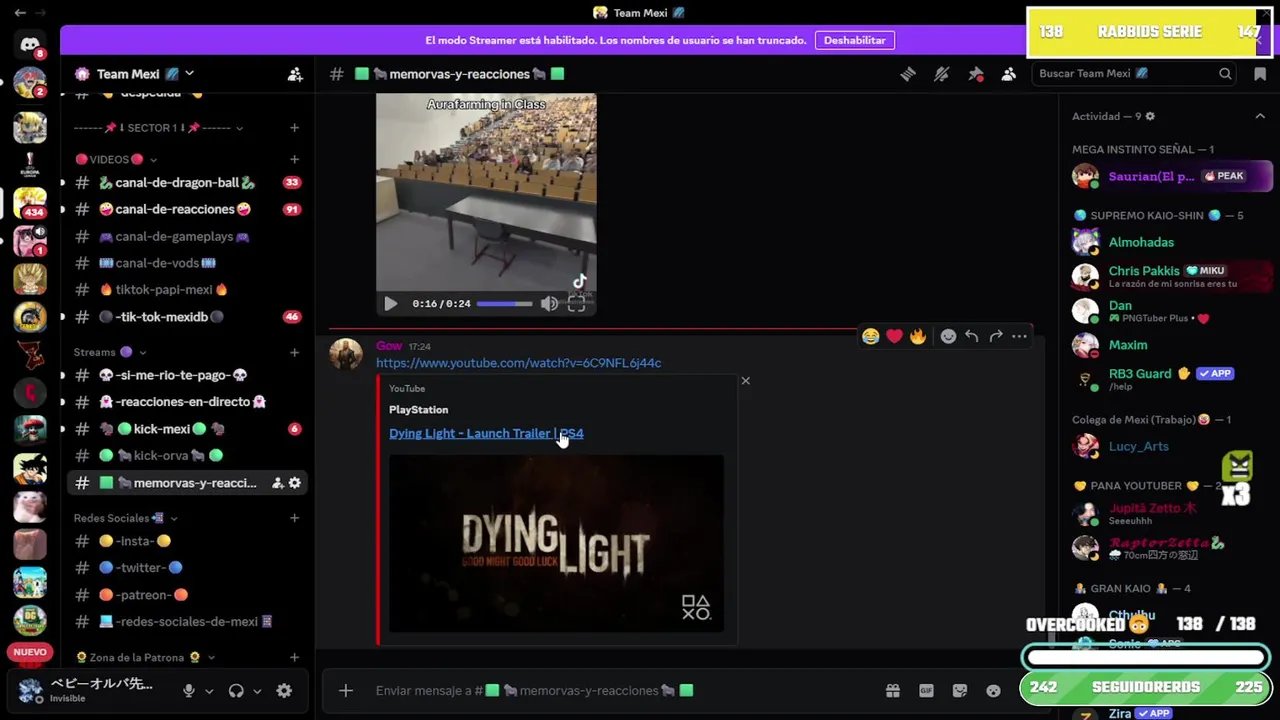Open the inbox bookmark icon
The image size is (1280, 720).
coord(1260,74)
